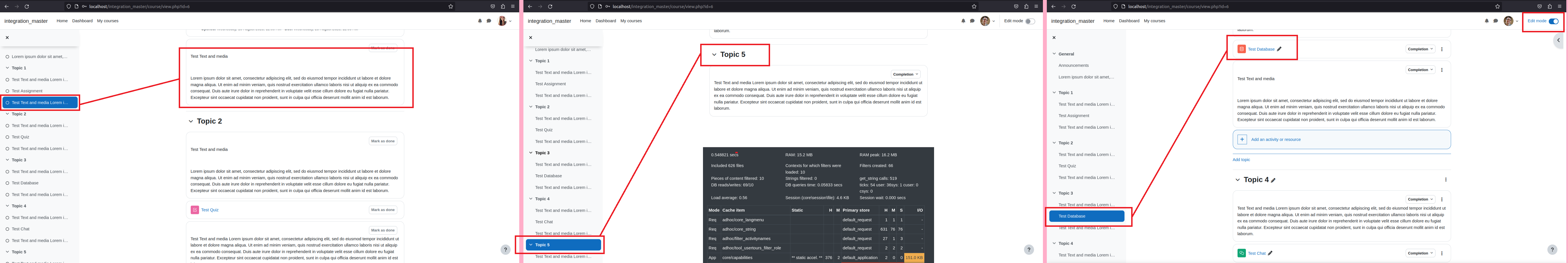The height and width of the screenshot is (263, 1568).
Task: Reload the page in the left browser window
Action: [27, 6]
